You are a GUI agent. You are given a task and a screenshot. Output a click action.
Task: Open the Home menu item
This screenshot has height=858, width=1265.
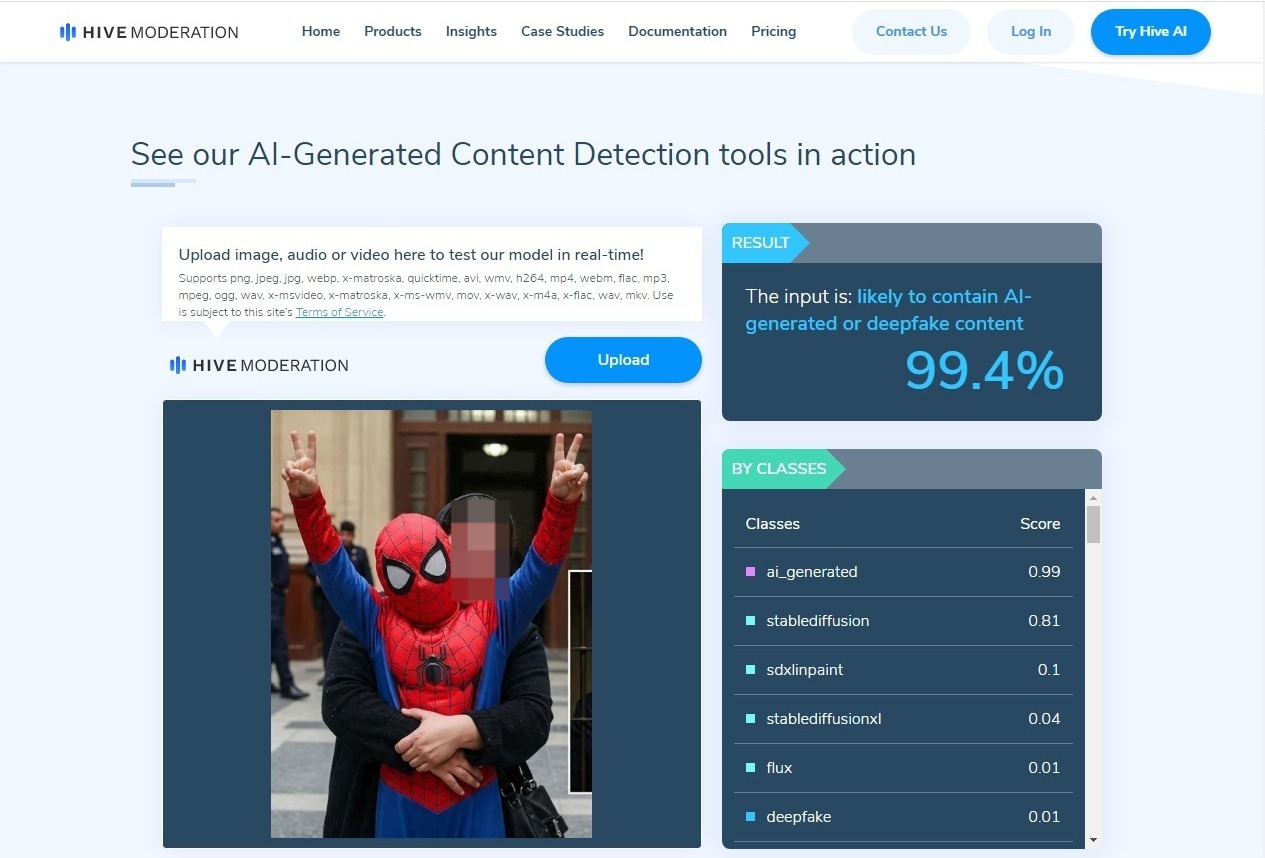(321, 31)
